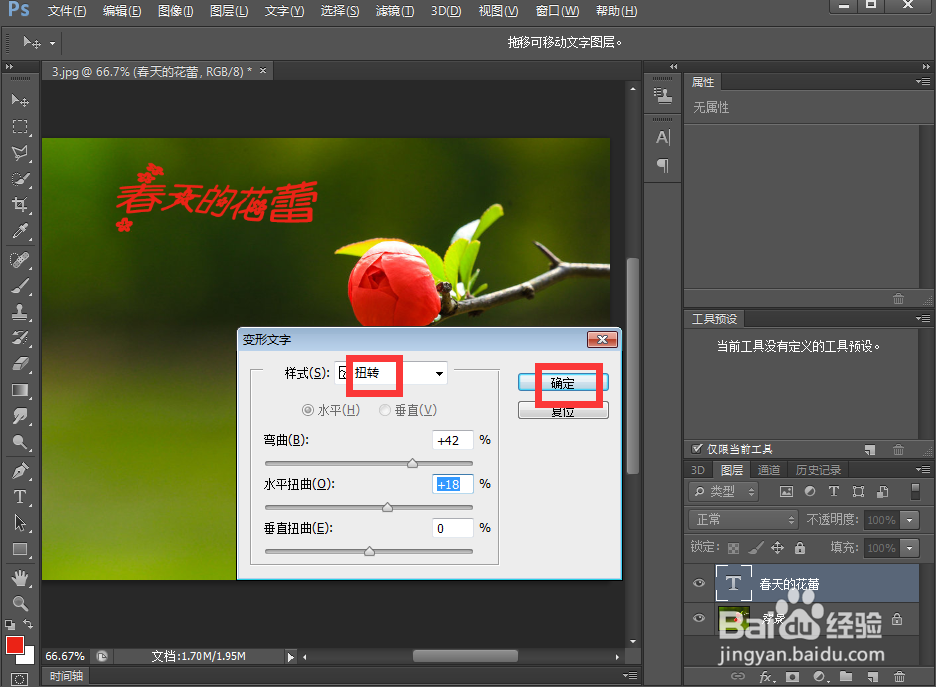Open the 工具预设 panel flyout menu
The width and height of the screenshot is (936, 687).
(923, 318)
